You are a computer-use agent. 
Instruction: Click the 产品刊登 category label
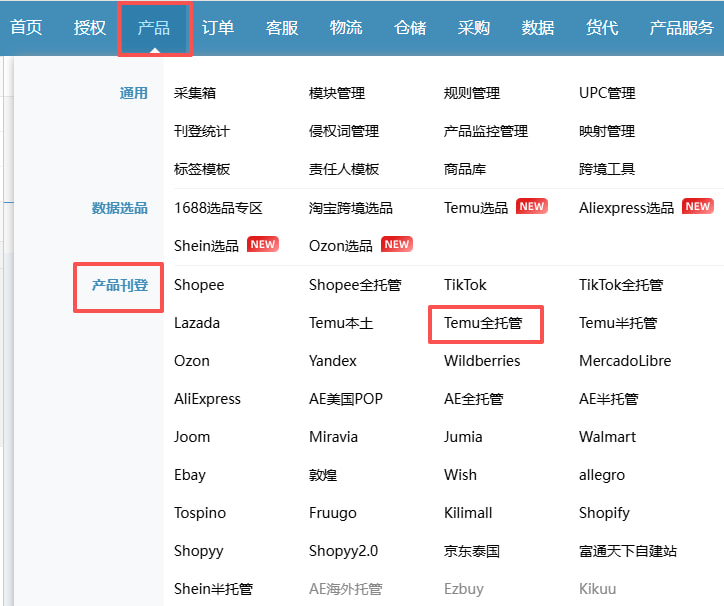[x=120, y=285]
